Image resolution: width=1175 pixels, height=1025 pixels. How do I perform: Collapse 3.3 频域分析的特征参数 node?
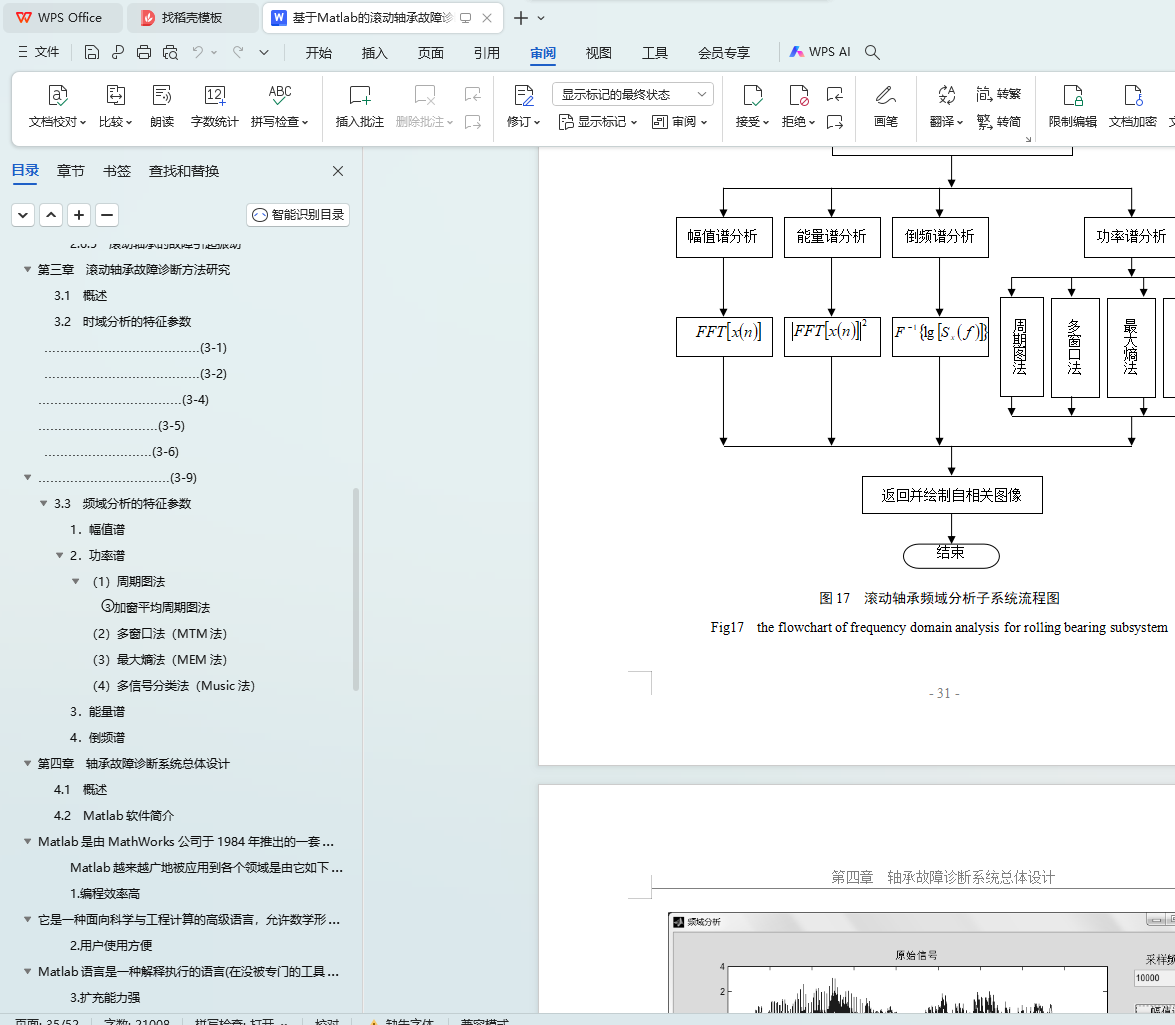[43, 503]
